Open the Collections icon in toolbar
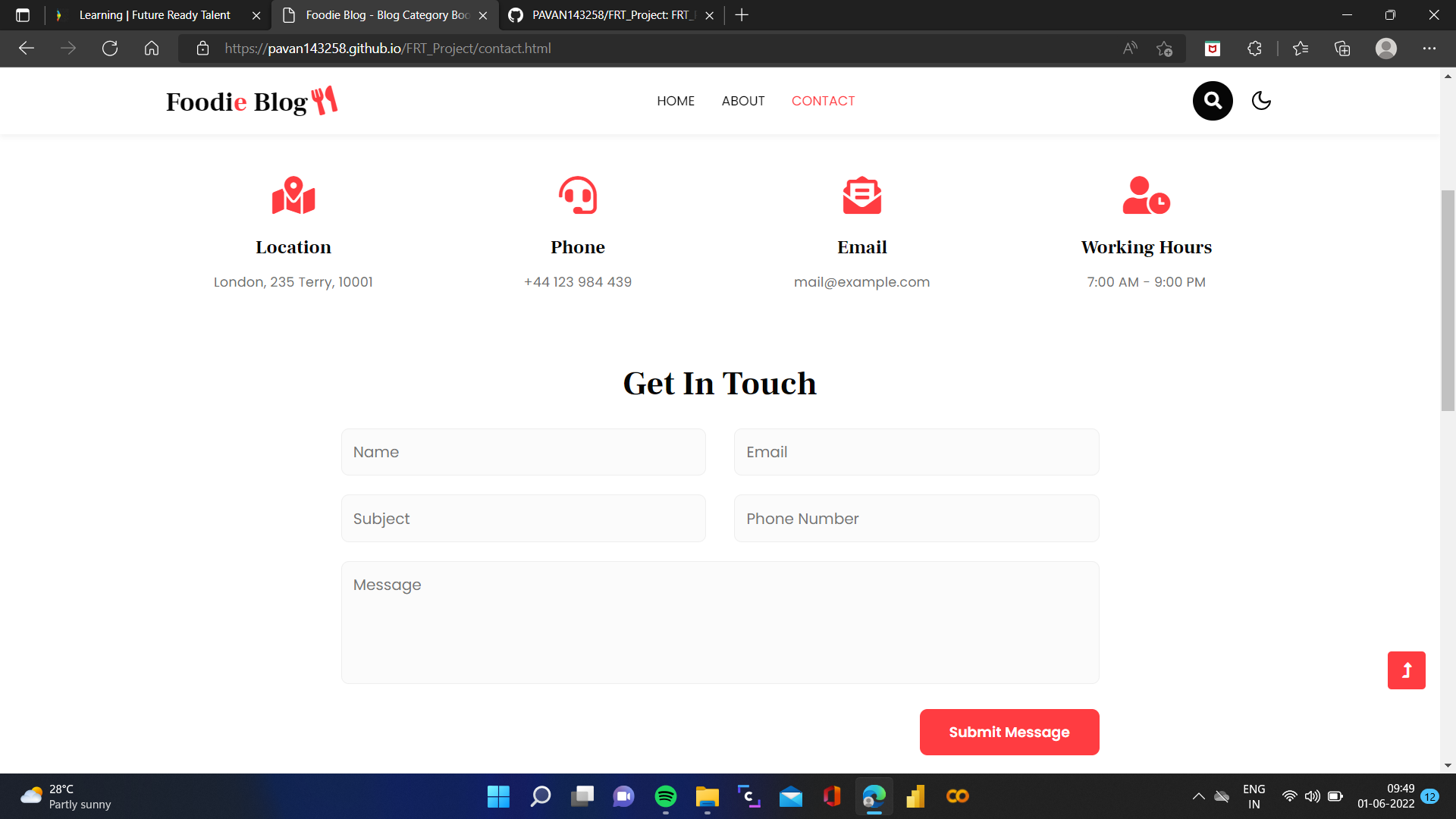 (x=1342, y=49)
